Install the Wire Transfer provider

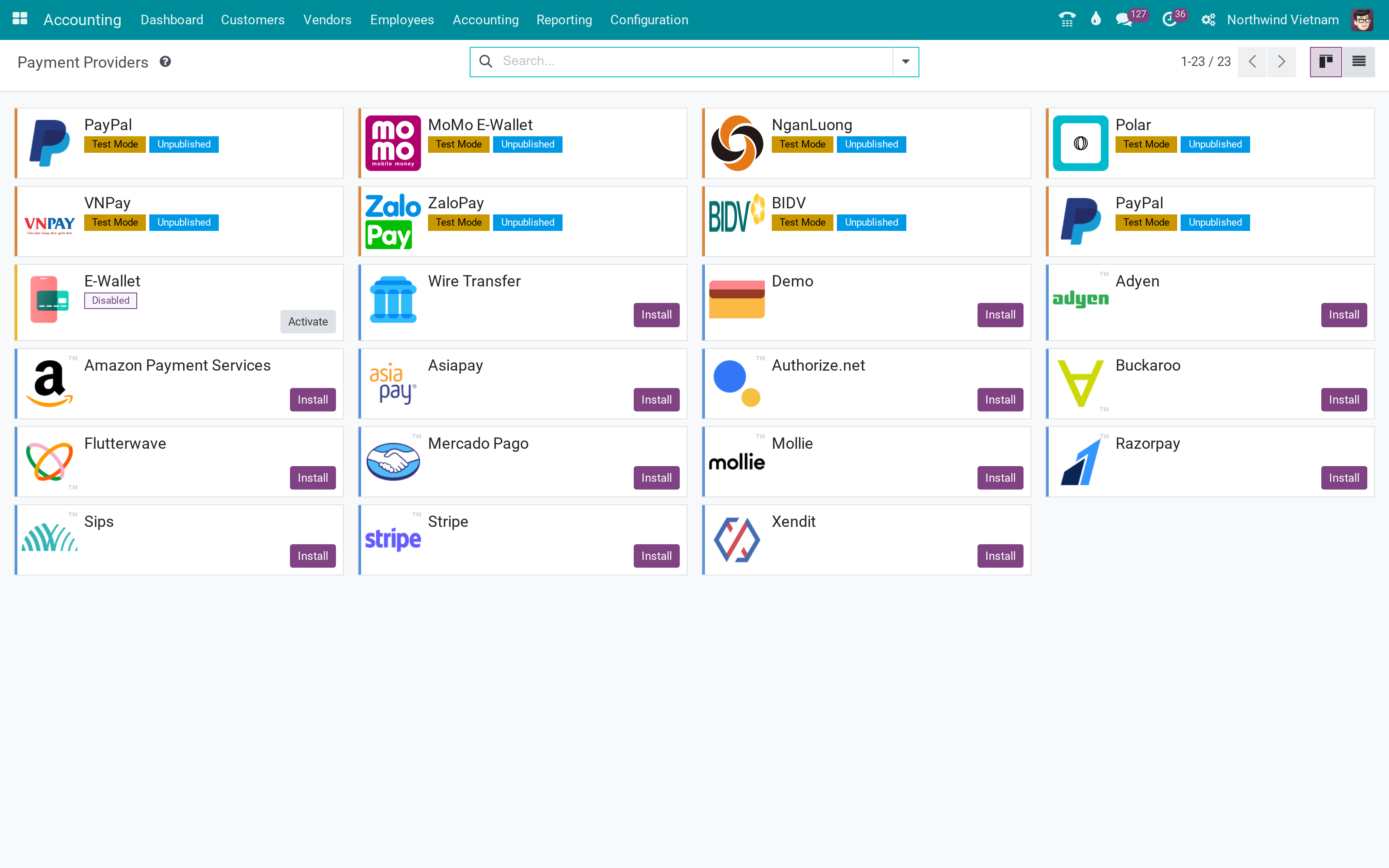tap(657, 315)
